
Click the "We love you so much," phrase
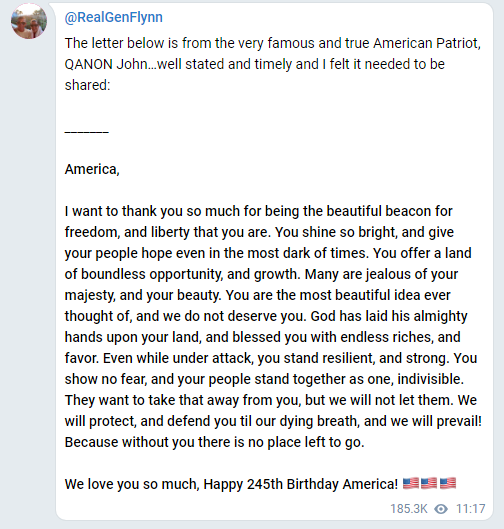(132, 484)
